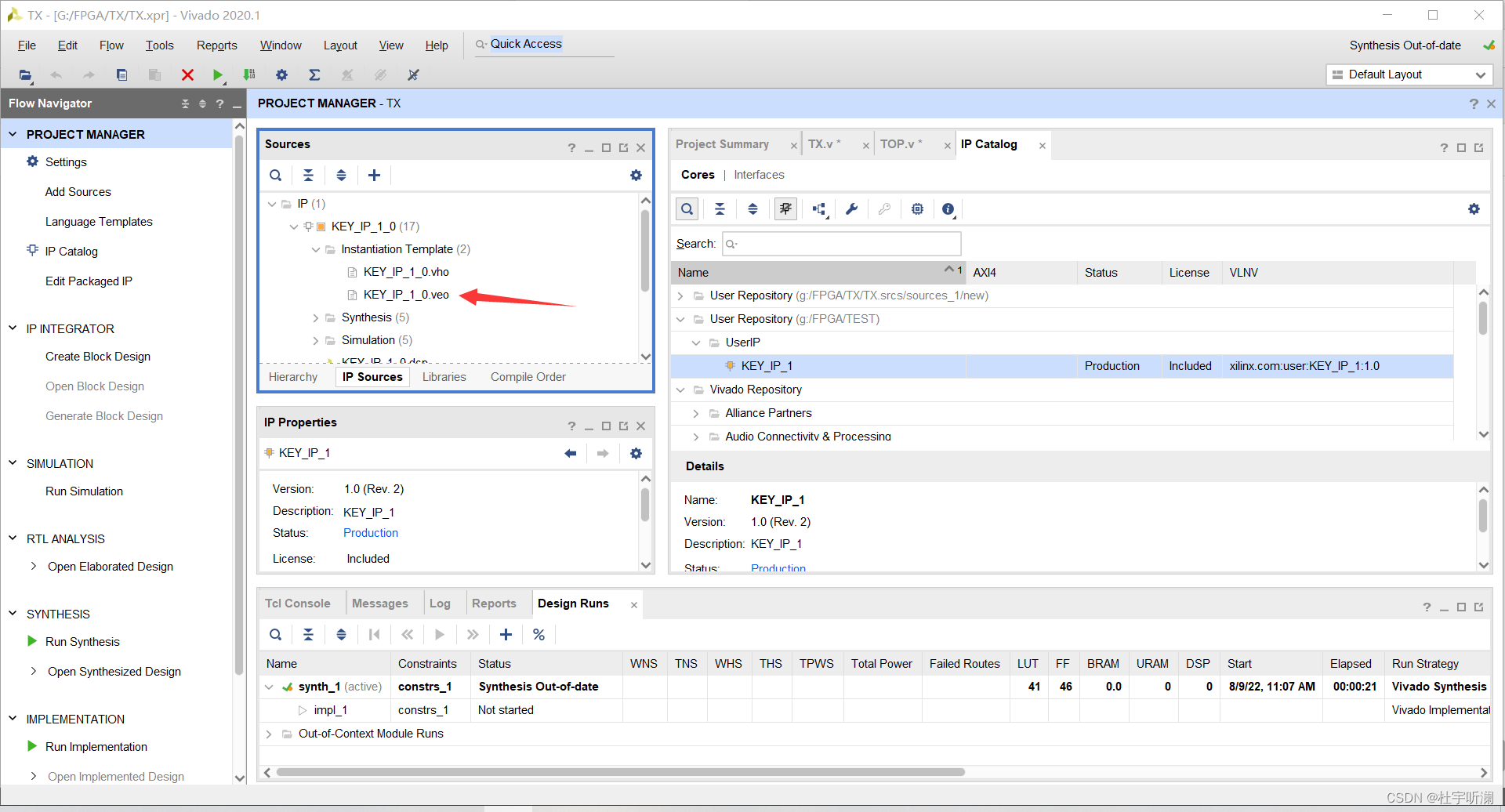Open Settings gear in main toolbar

pyautogui.click(x=282, y=75)
